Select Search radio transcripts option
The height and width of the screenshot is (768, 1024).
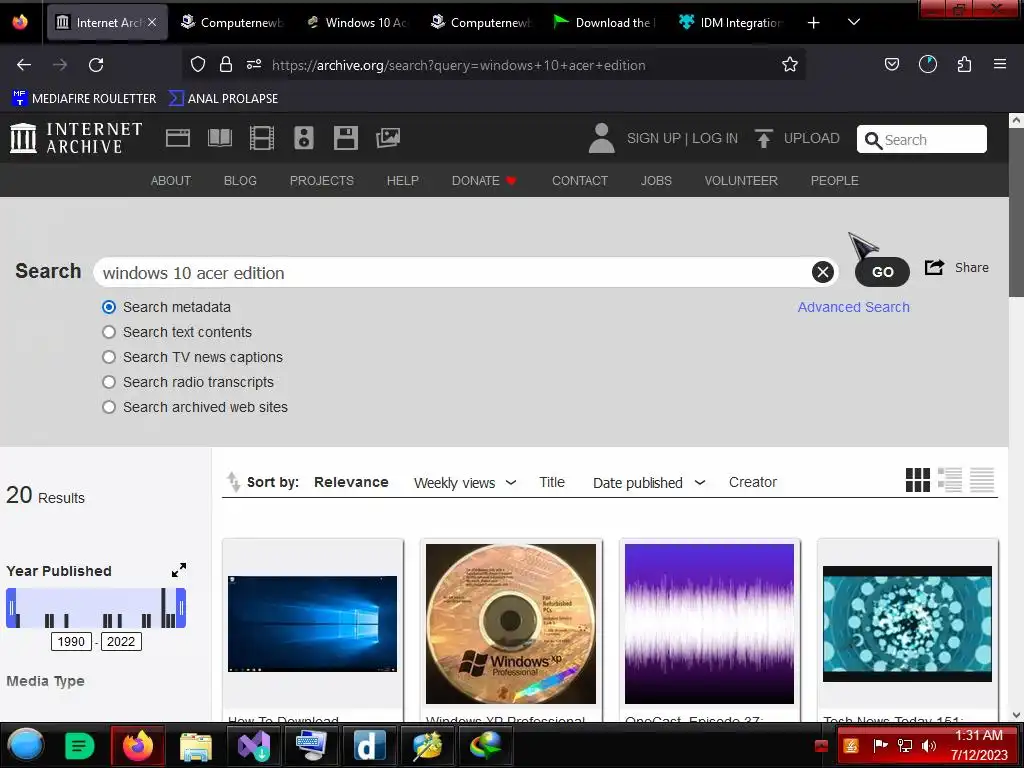(109, 382)
